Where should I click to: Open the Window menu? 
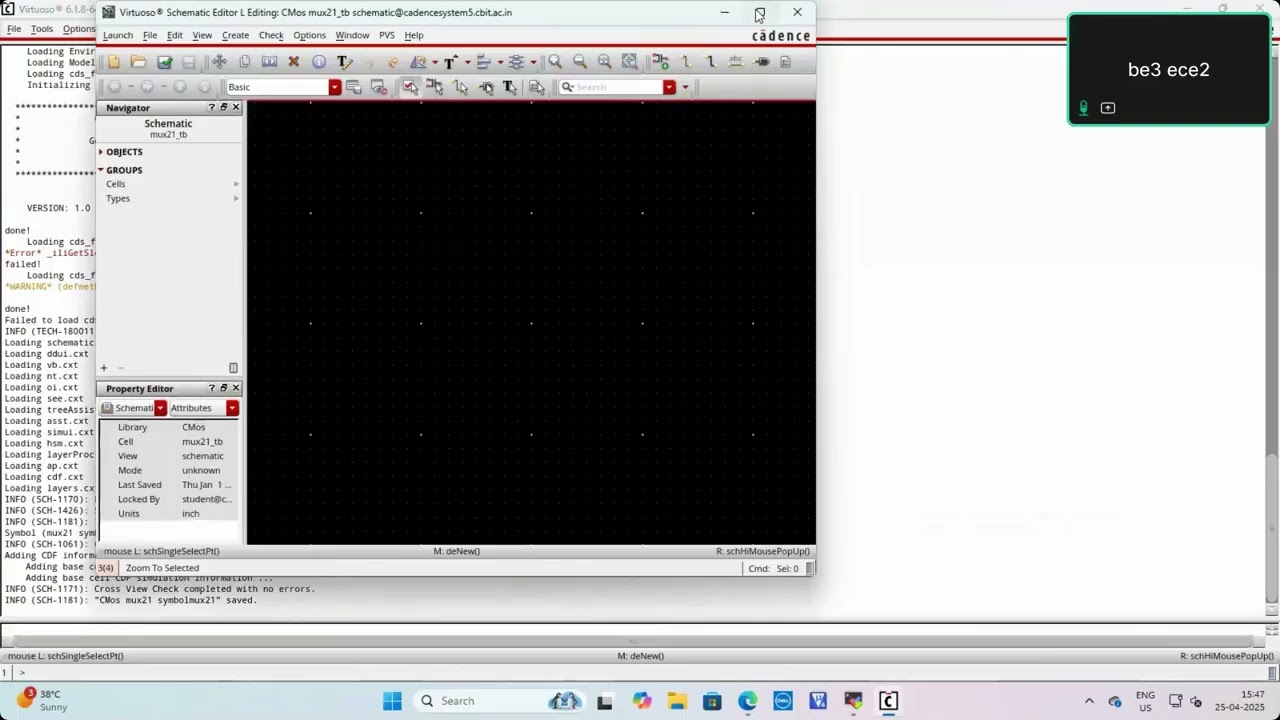352,35
